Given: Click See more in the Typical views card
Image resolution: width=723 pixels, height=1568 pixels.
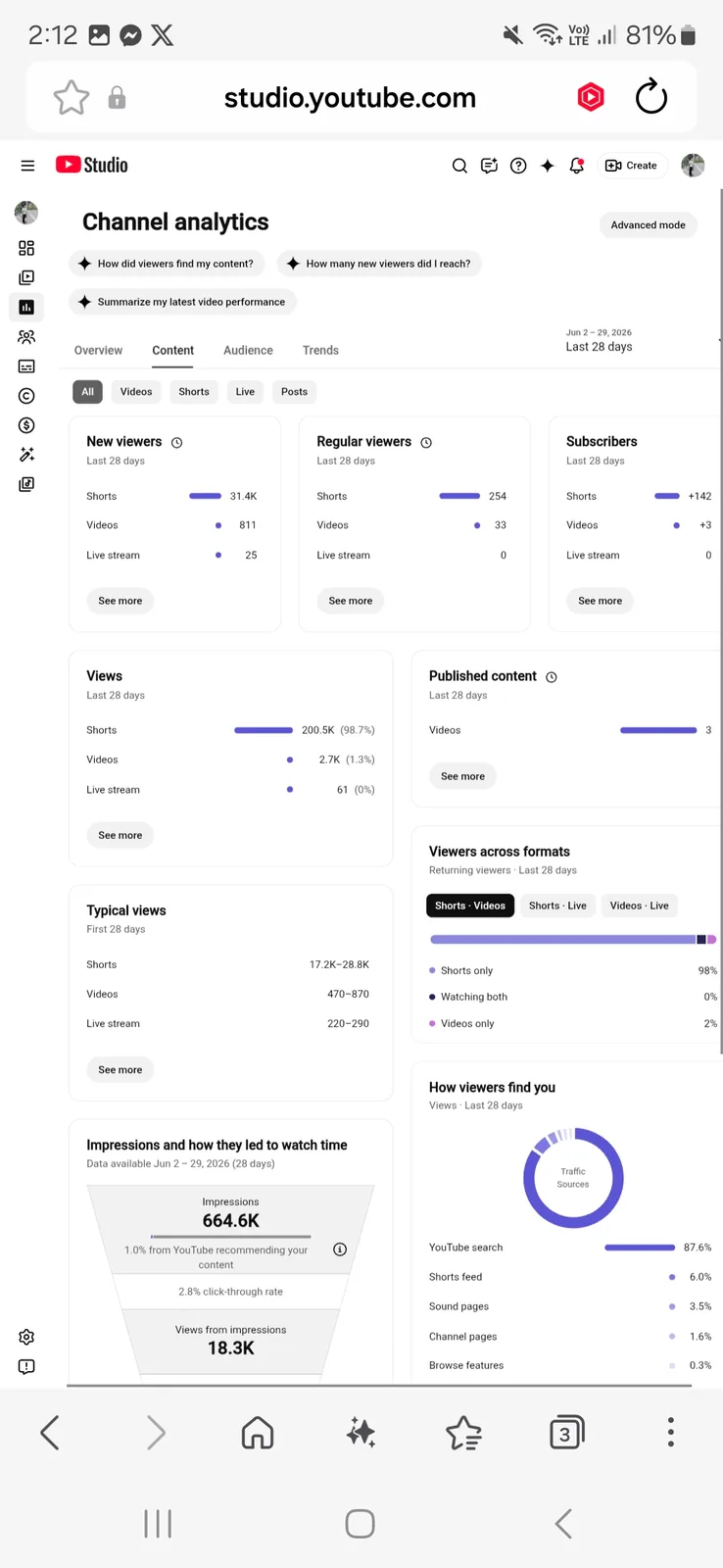Looking at the screenshot, I should pyautogui.click(x=120, y=1070).
